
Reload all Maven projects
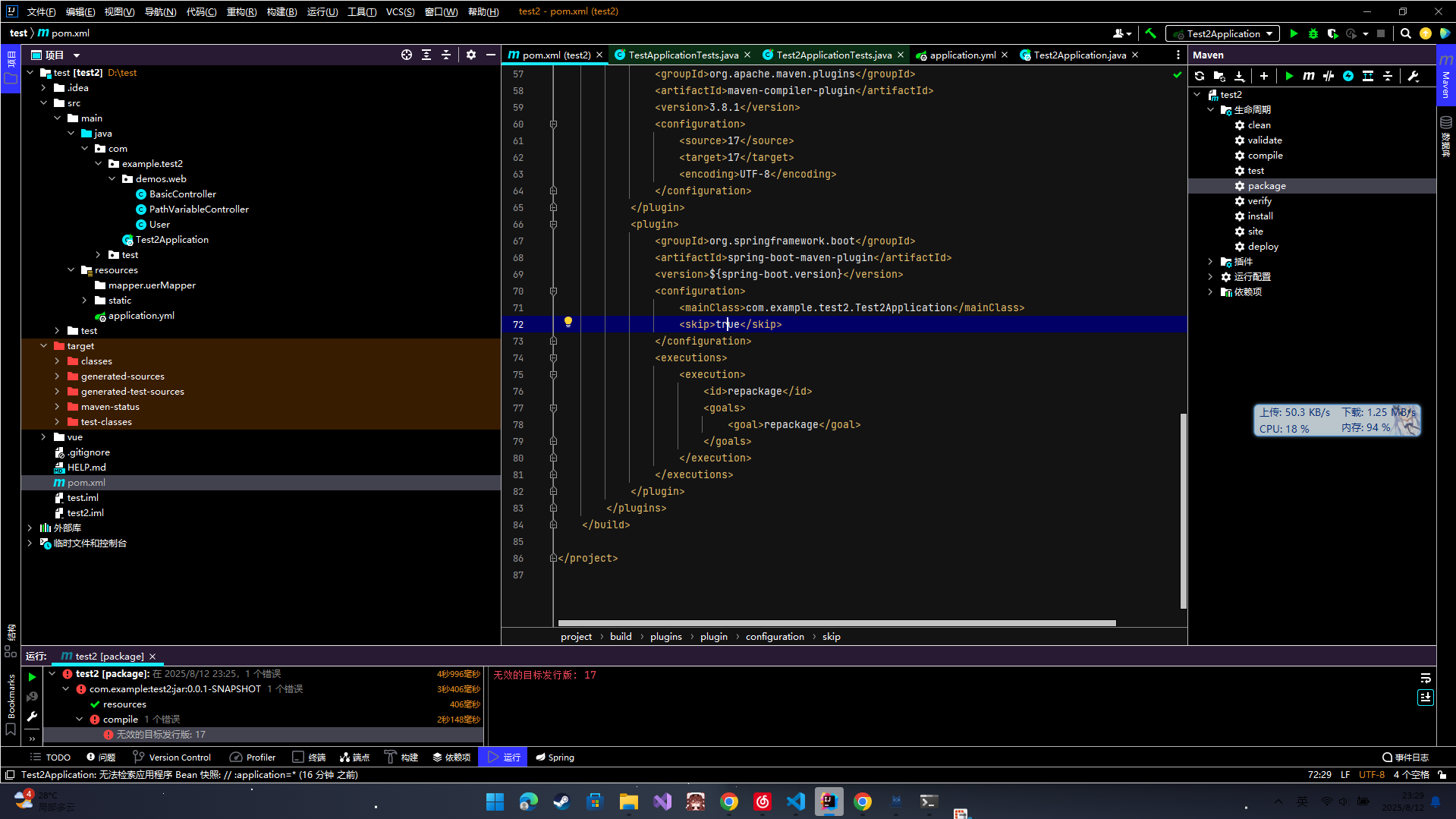(x=1200, y=76)
